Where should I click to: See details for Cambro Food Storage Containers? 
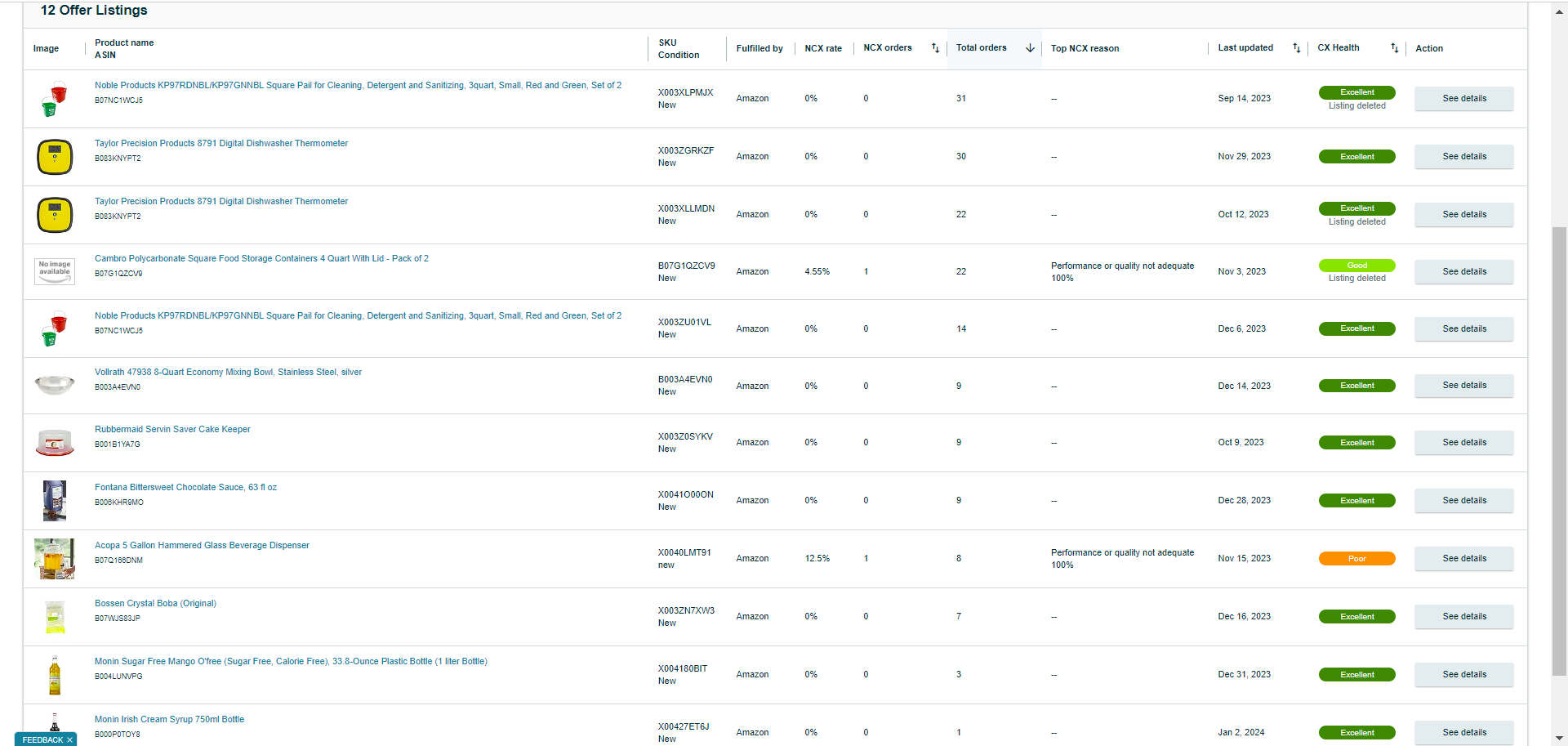coord(1464,272)
